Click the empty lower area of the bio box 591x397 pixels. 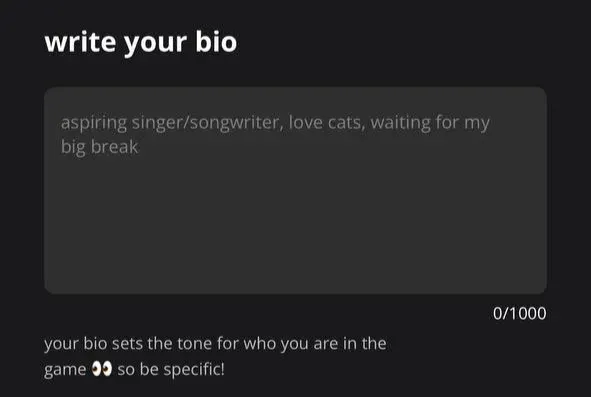(x=296, y=234)
